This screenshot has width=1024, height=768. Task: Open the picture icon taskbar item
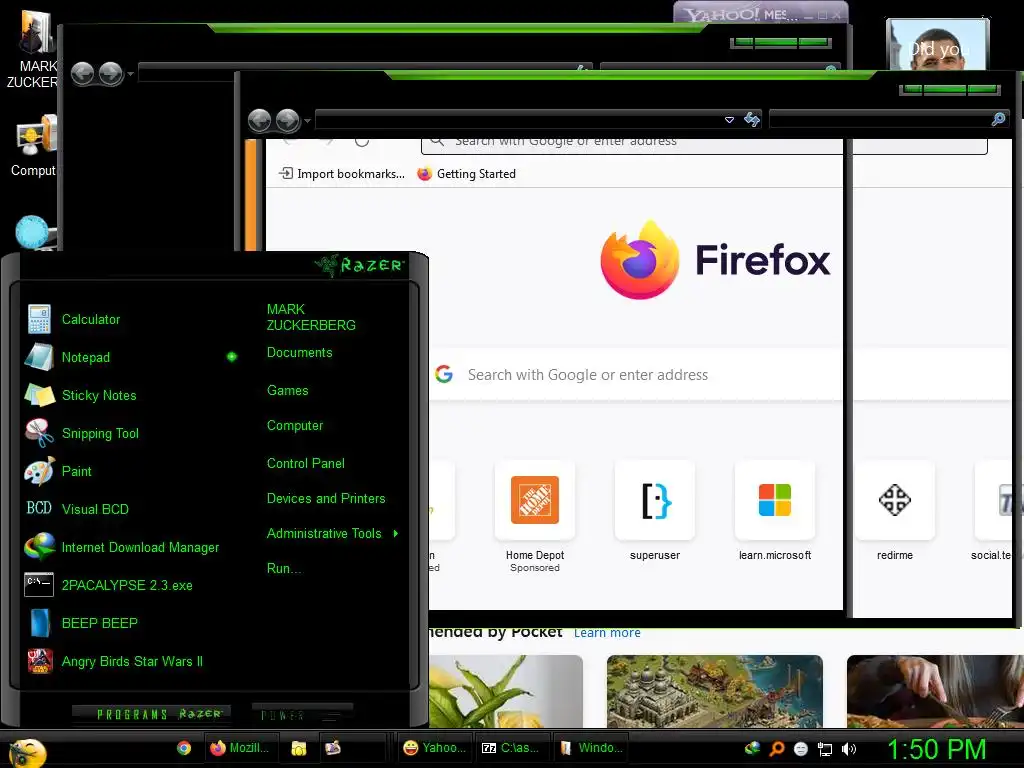(333, 748)
